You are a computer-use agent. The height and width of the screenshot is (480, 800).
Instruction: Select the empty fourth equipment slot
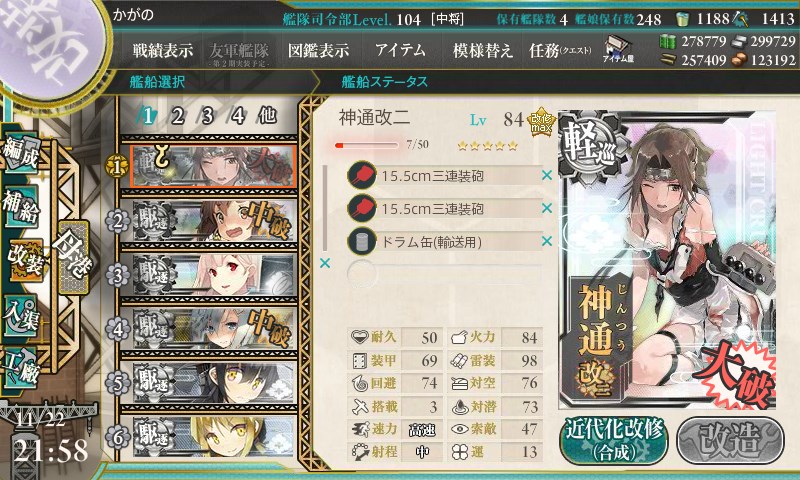point(444,273)
